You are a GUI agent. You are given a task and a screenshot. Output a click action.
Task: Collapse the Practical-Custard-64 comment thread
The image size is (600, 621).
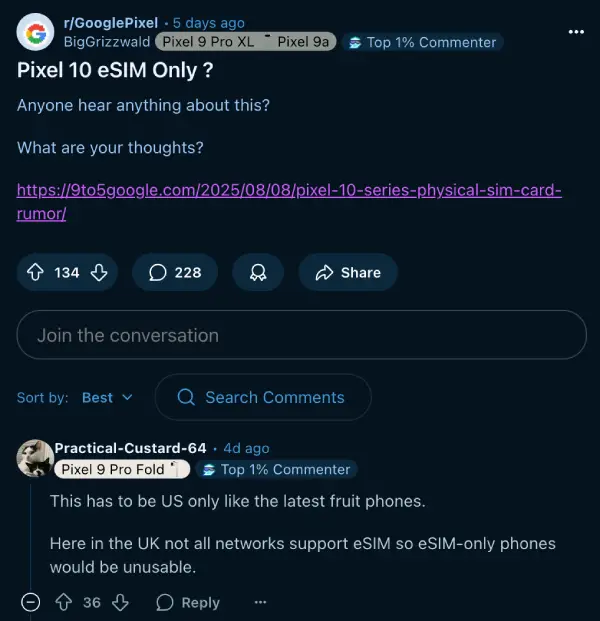pyautogui.click(x=31, y=602)
